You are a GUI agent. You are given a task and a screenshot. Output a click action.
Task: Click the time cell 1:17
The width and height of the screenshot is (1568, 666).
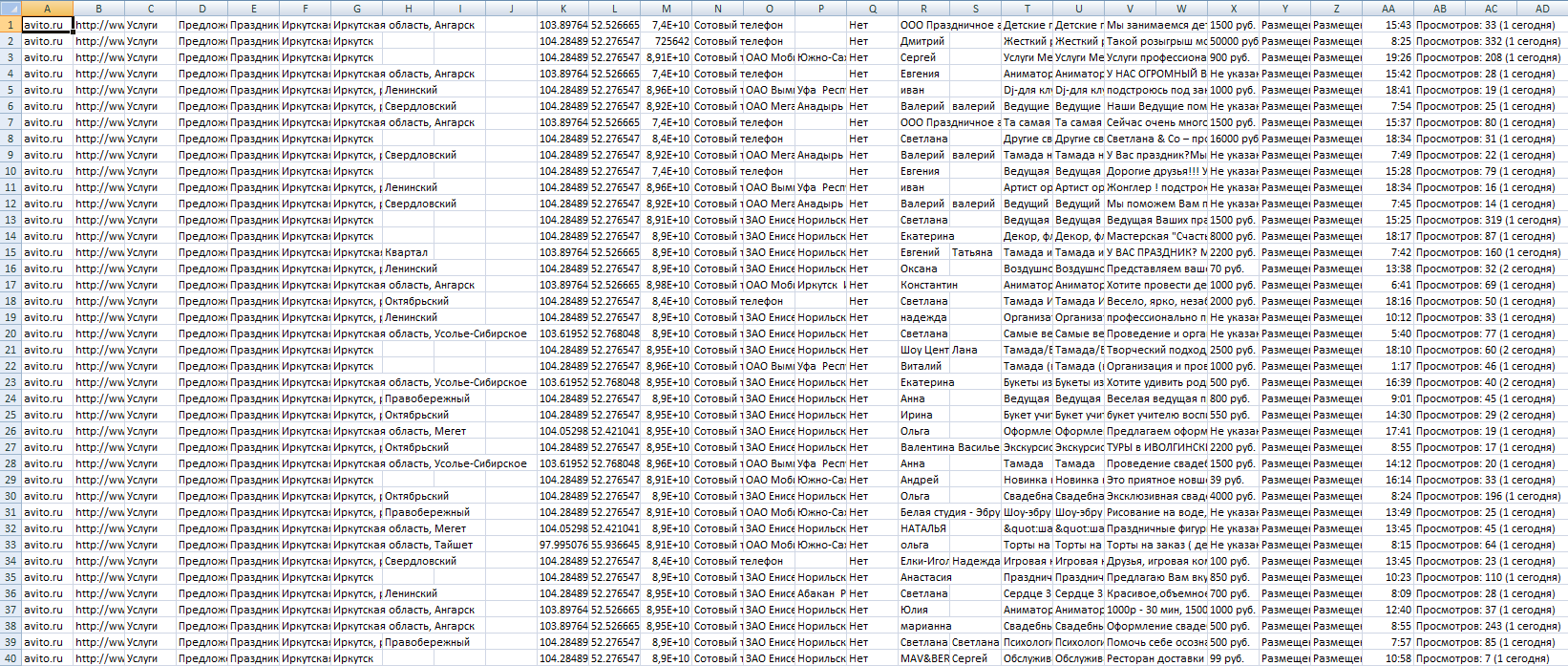(1388, 366)
